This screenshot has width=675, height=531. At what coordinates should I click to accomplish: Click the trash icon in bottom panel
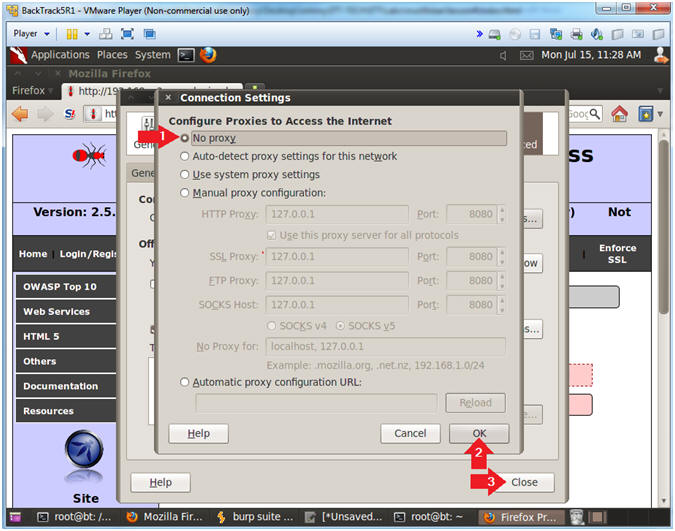pyautogui.click(x=576, y=517)
